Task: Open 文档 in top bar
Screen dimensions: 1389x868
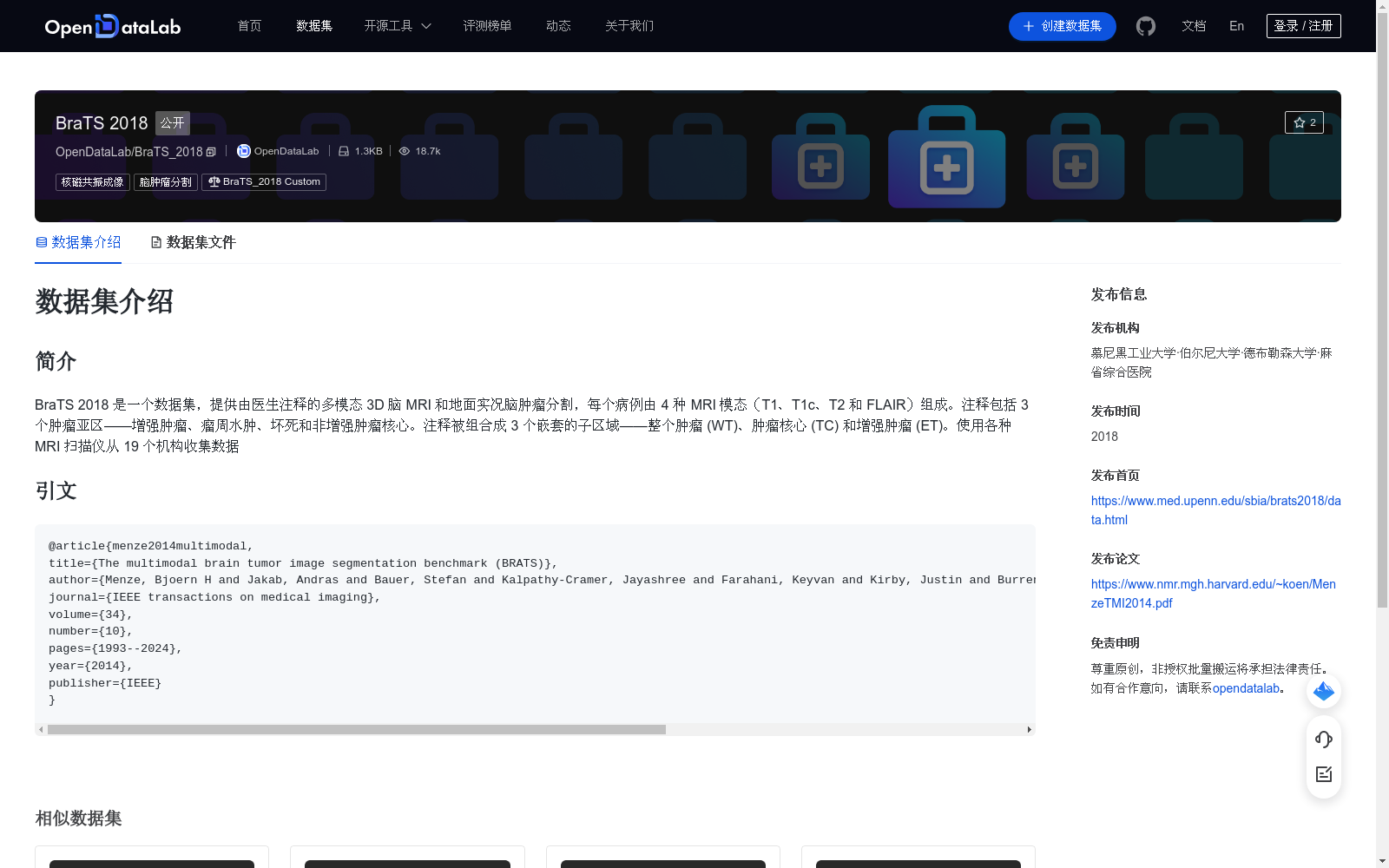Action: 1194,26
